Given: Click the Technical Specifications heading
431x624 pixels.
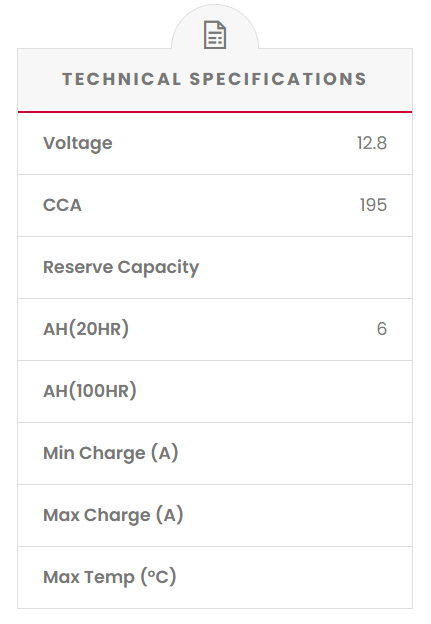Looking at the screenshot, I should coord(215,79).
